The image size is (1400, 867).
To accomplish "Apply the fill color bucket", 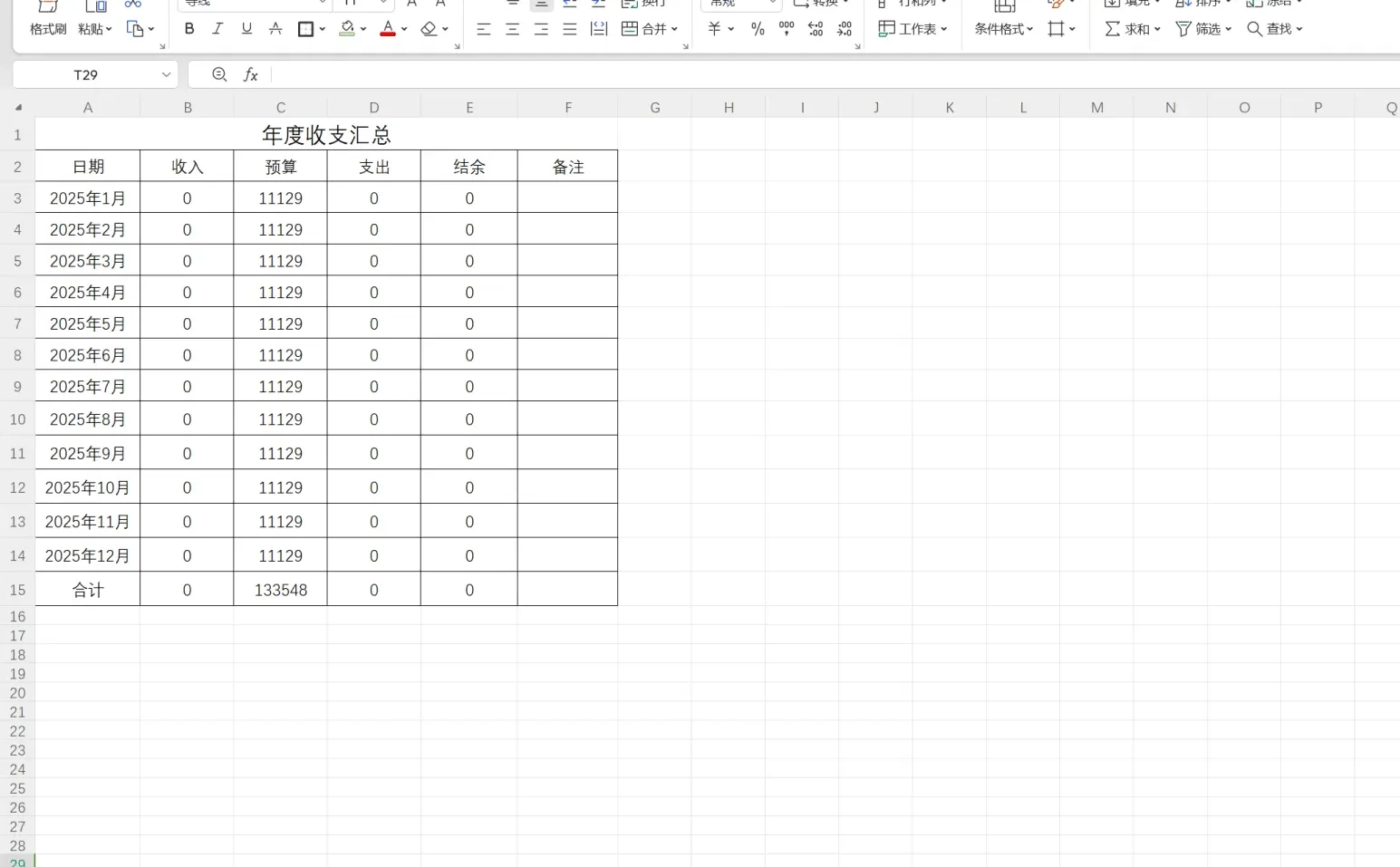I will [x=347, y=29].
